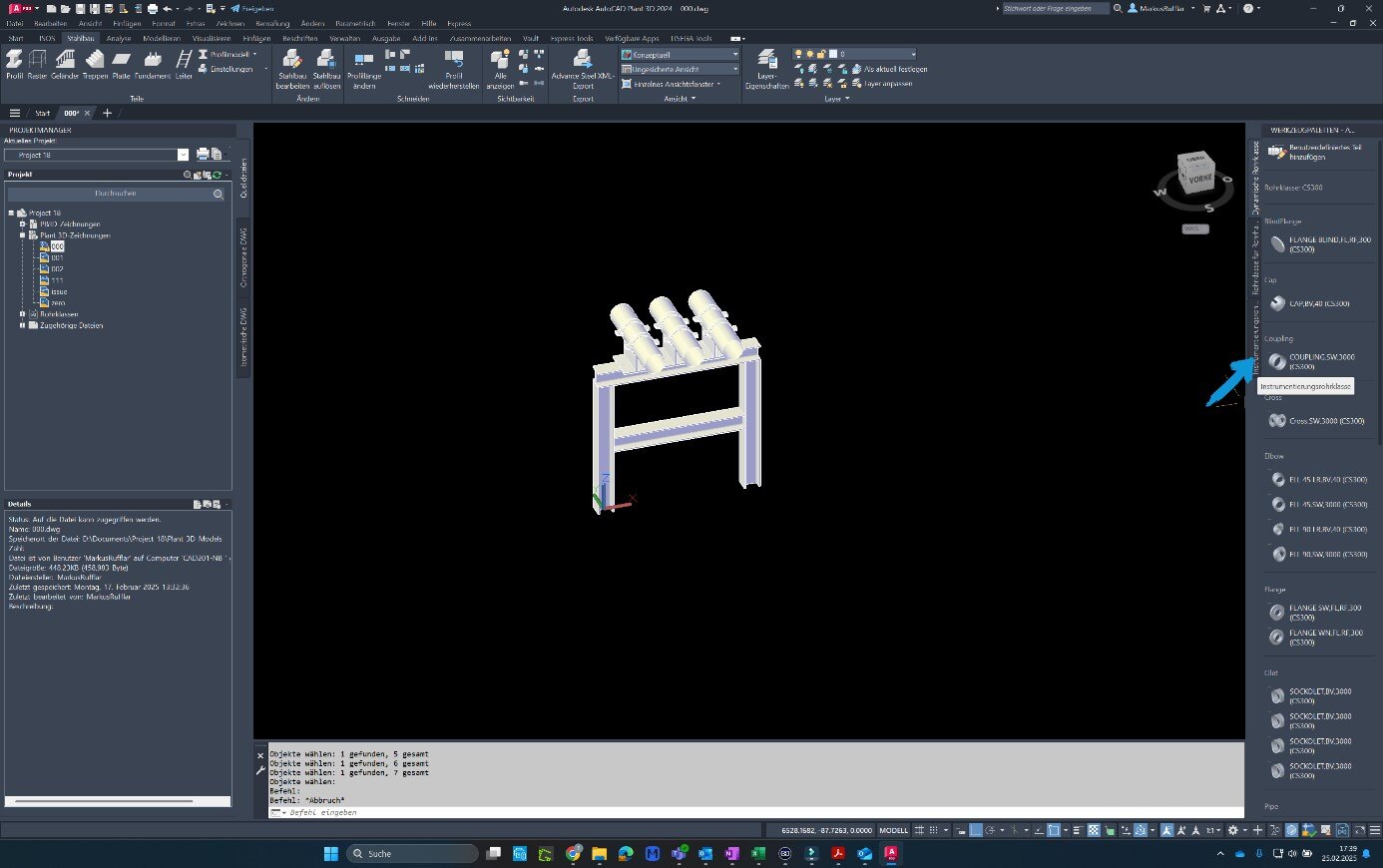Click the refresh icon in Projekt header
Screen dimensions: 1383x868
217,175
